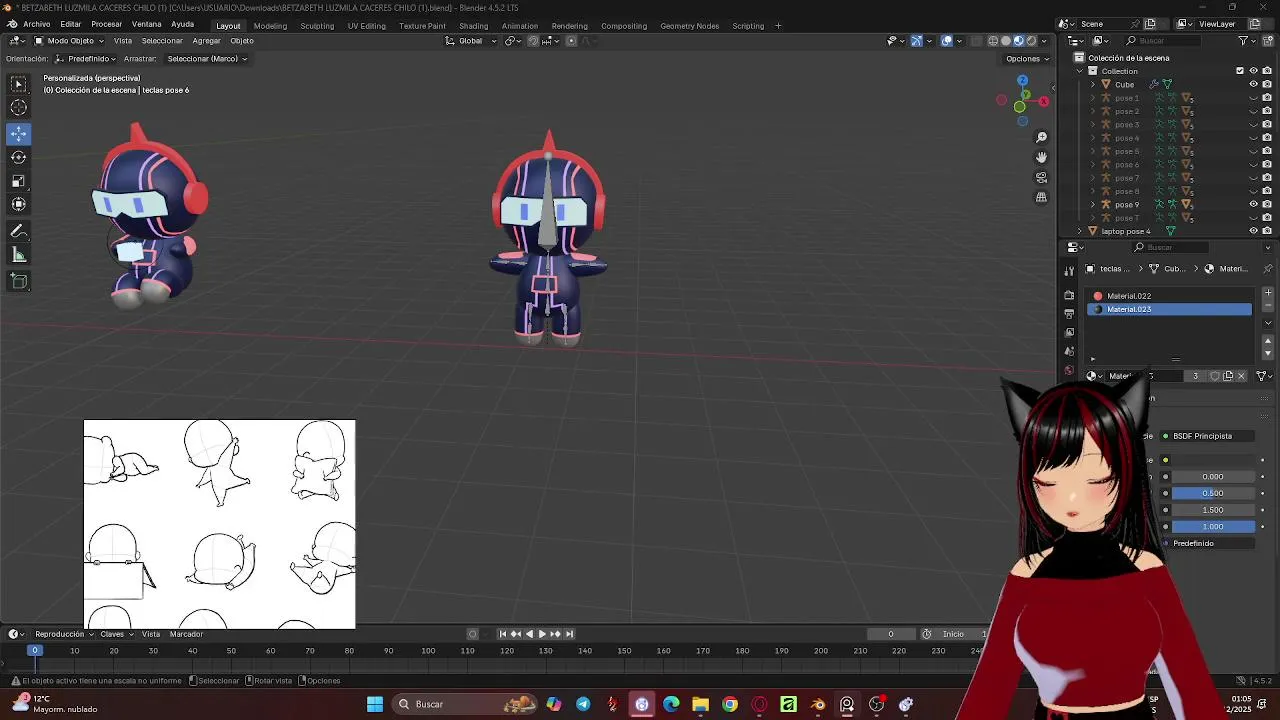Open the Marcador timeline menu
The height and width of the screenshot is (720, 1280).
tap(186, 634)
